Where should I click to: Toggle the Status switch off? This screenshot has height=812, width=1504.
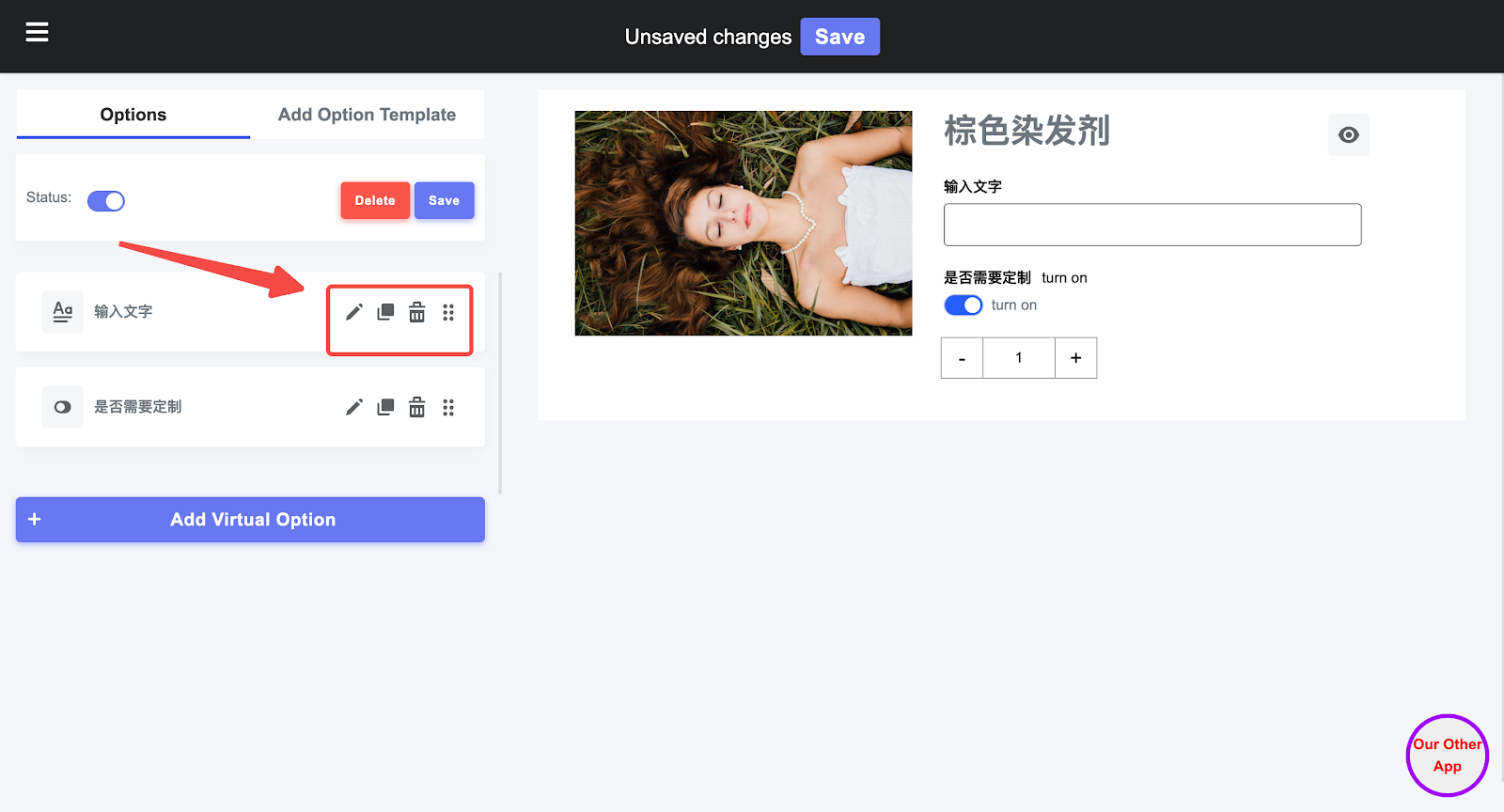(x=106, y=201)
